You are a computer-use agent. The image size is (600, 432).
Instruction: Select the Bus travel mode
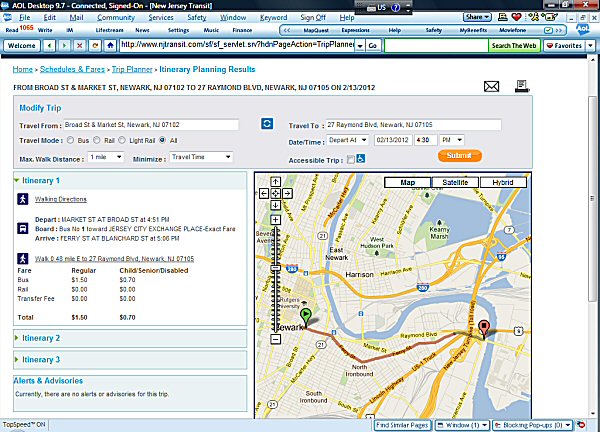(x=70, y=140)
